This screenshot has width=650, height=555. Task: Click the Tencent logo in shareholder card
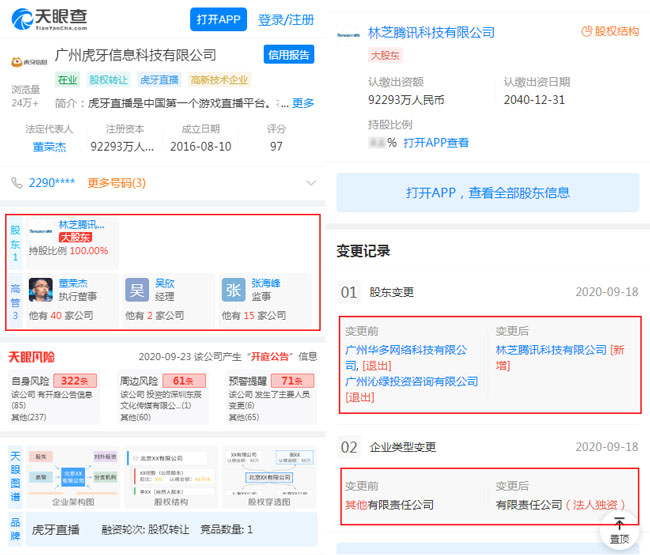41,231
